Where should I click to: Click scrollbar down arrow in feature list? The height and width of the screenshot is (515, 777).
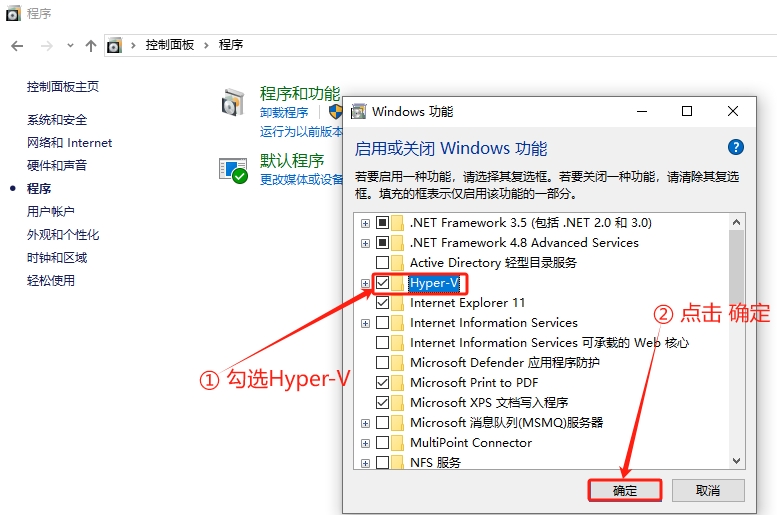point(736,460)
